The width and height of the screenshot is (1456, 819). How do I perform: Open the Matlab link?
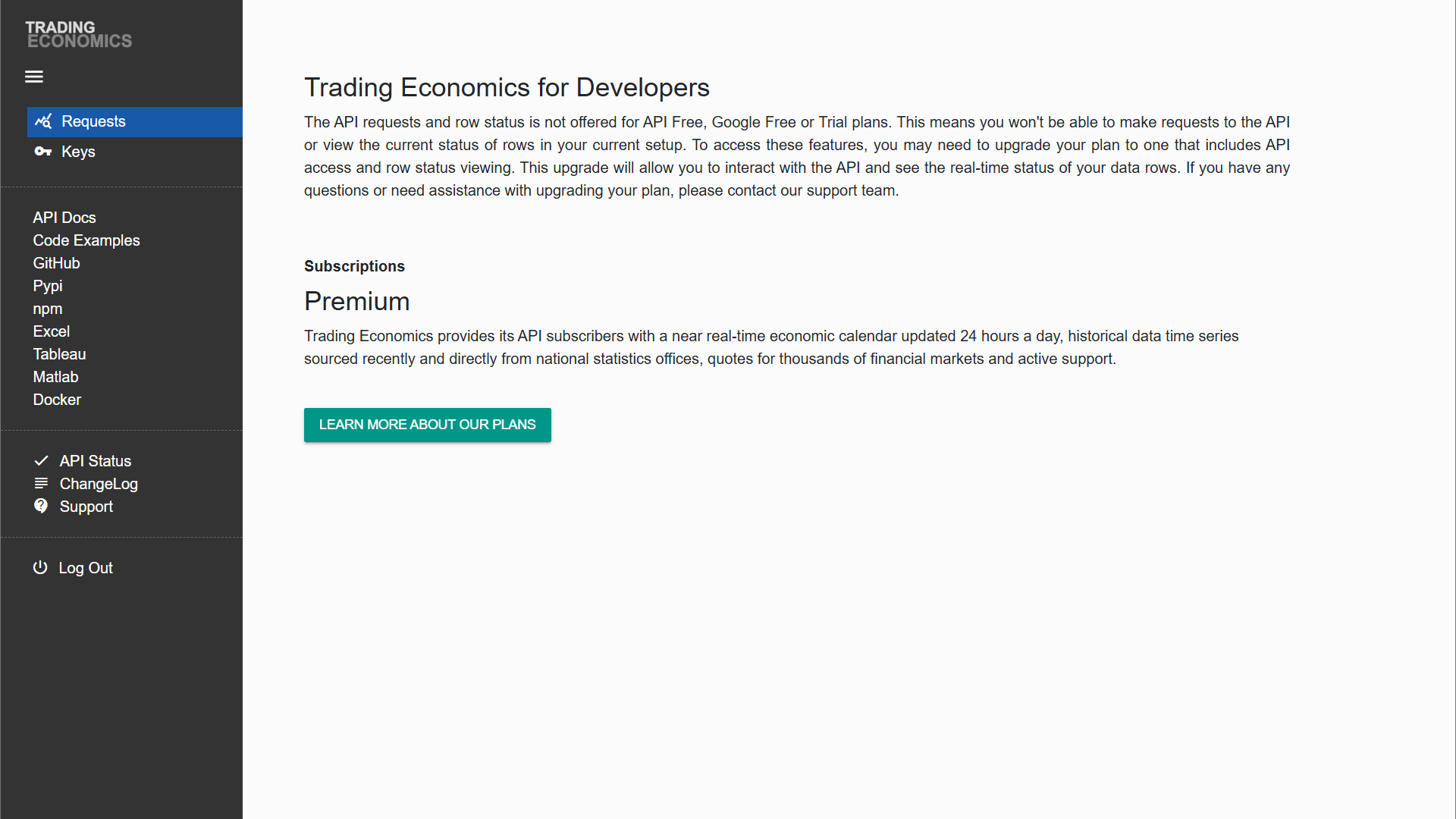pyautogui.click(x=55, y=377)
